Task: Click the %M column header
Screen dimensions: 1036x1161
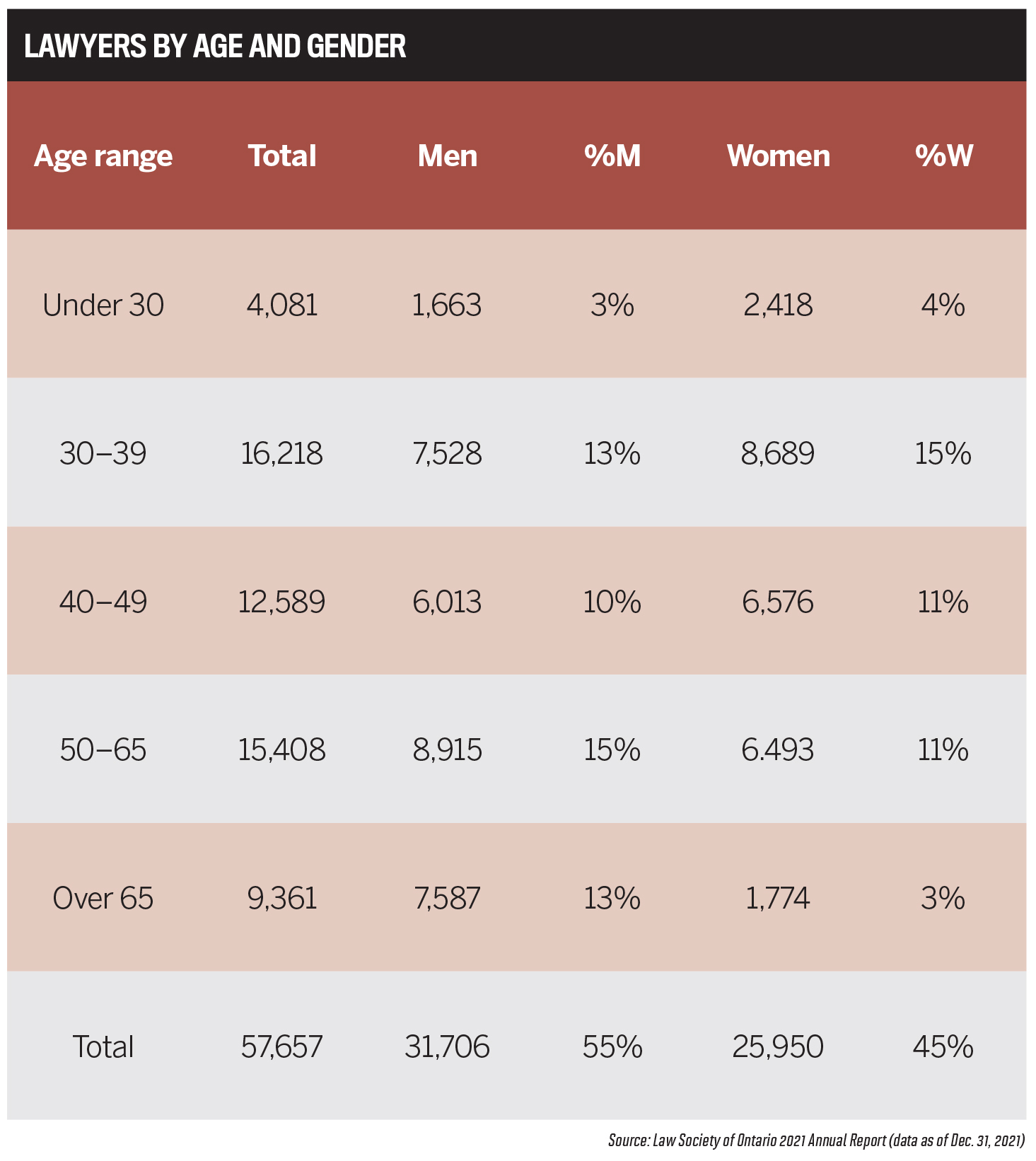Action: click(612, 156)
